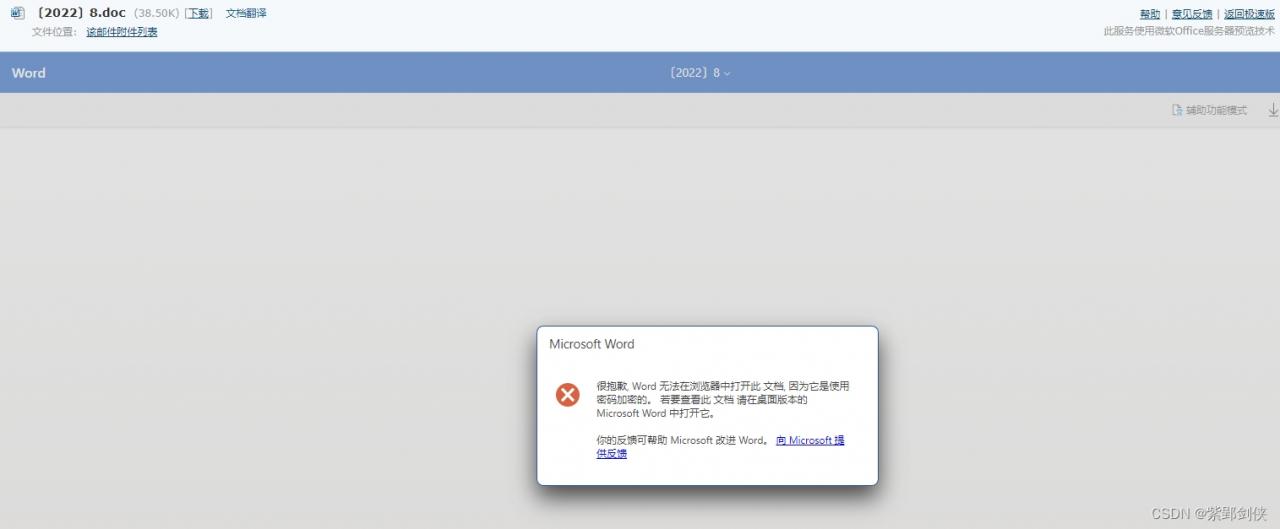
Task: Open 意见反馈 feedback link
Action: tap(1192, 14)
